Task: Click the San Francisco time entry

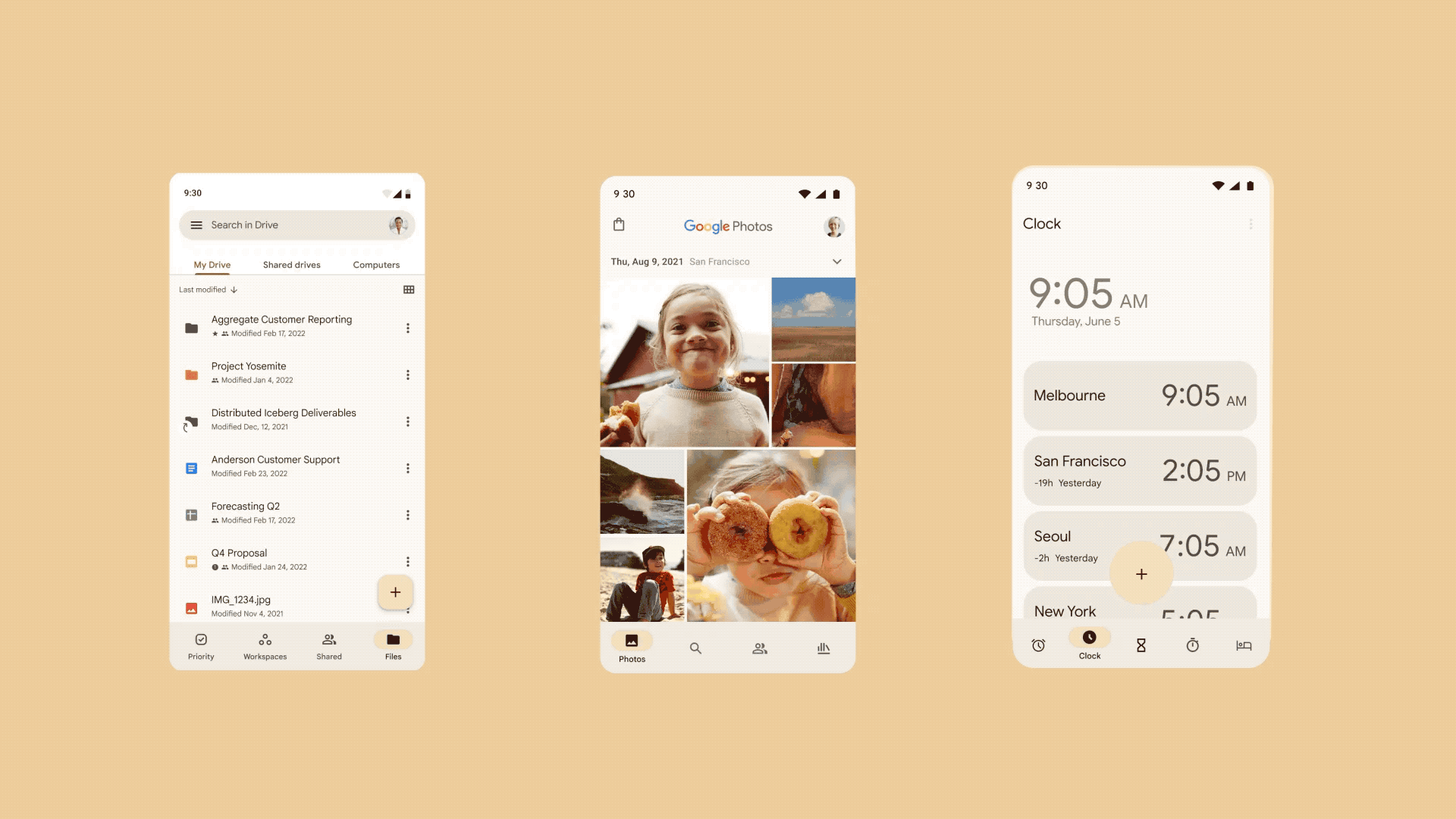Action: coord(1140,469)
